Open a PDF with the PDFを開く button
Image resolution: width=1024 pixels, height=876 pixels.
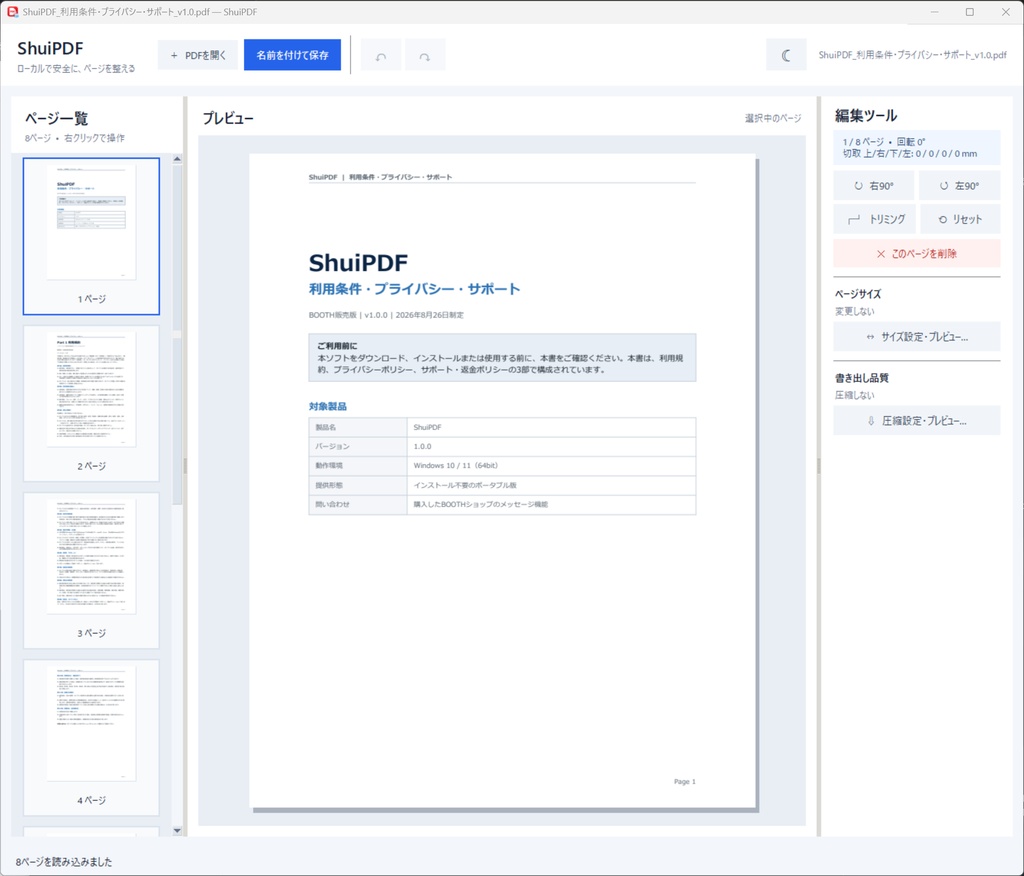tap(198, 55)
